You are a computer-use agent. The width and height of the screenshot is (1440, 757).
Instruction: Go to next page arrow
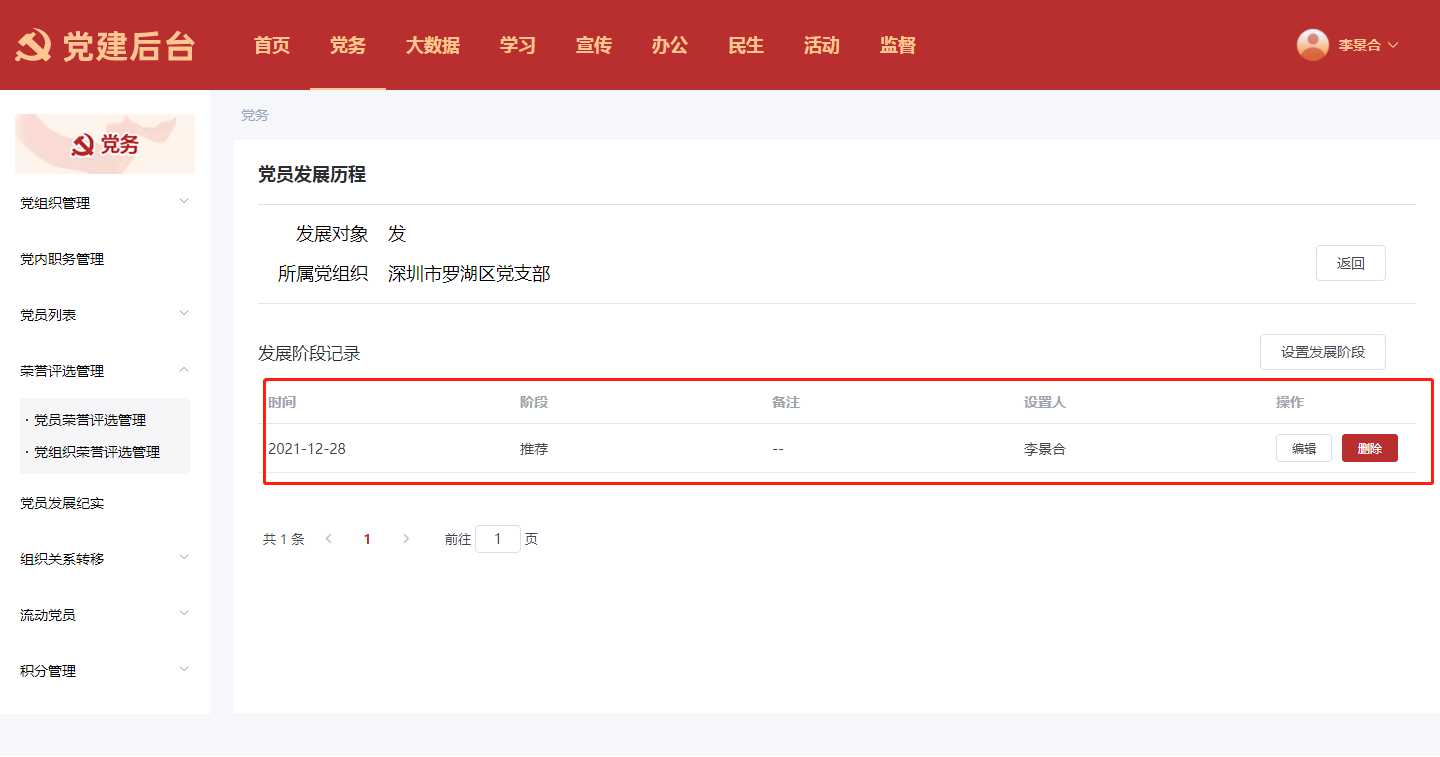(x=405, y=539)
